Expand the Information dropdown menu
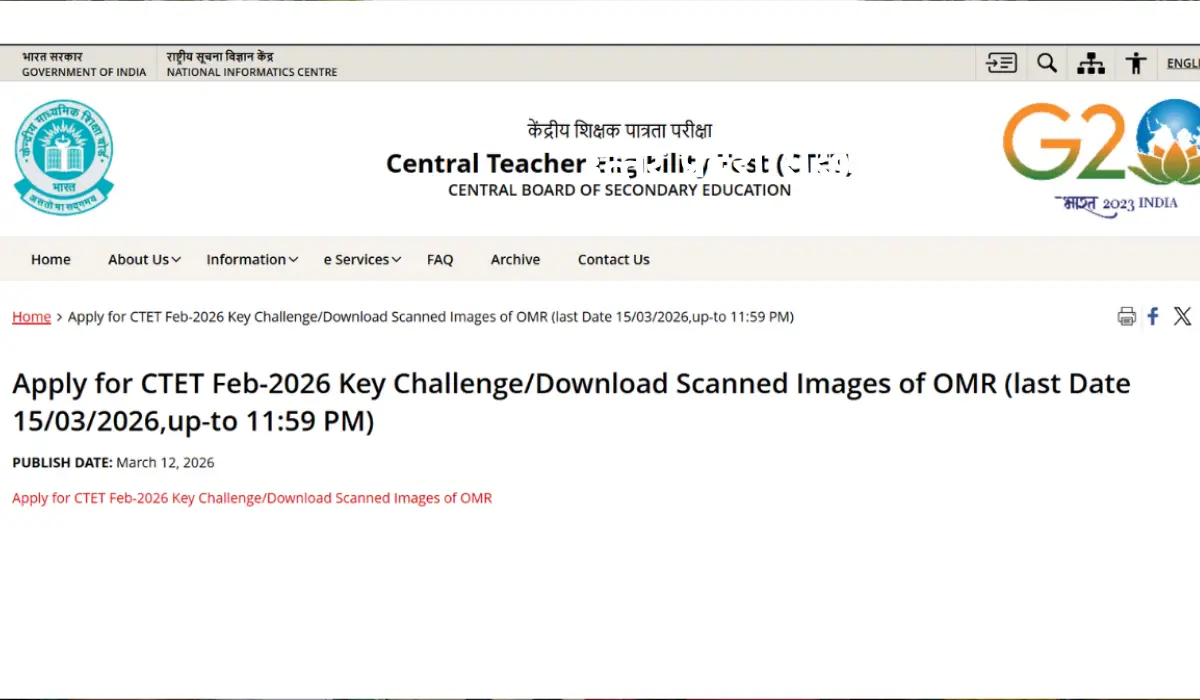This screenshot has width=1200, height=700. pos(252,259)
